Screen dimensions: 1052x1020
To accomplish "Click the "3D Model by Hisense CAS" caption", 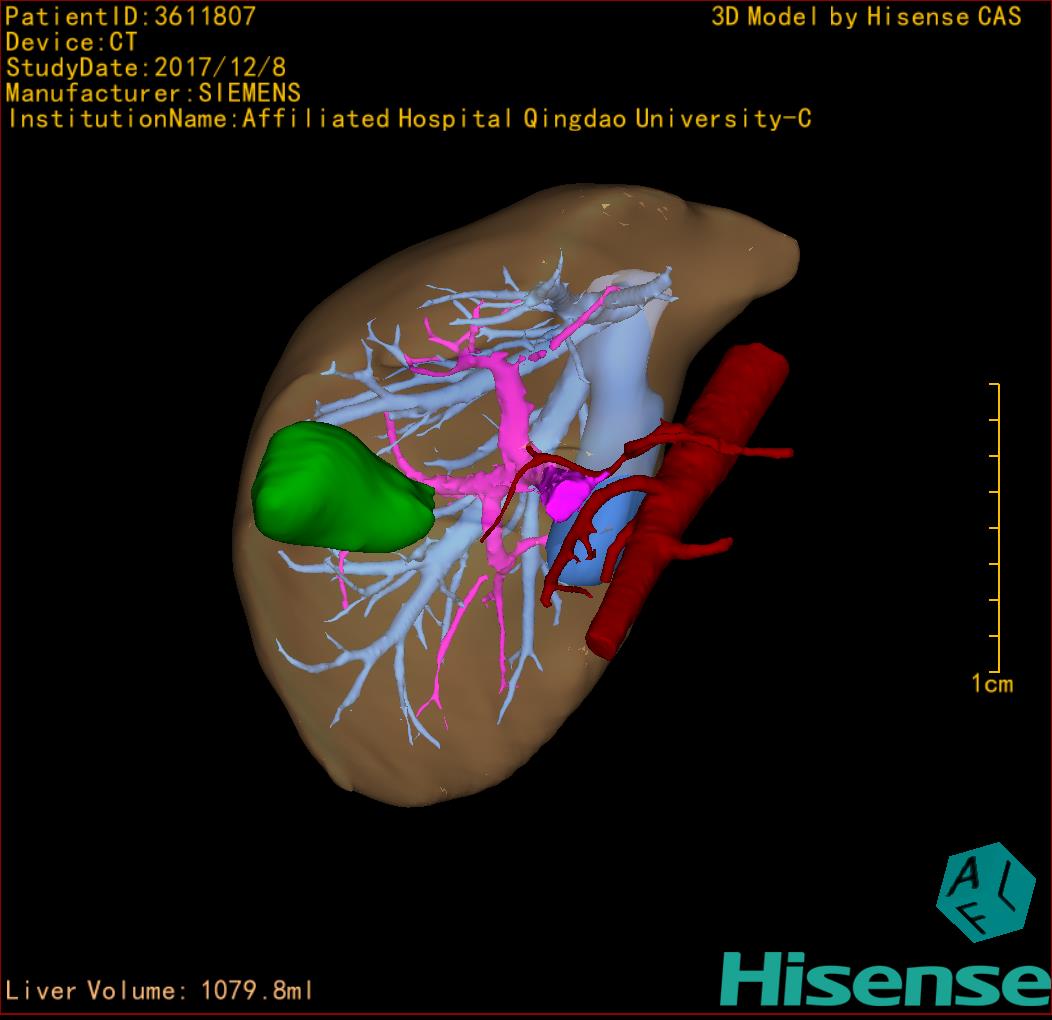I will (x=866, y=17).
